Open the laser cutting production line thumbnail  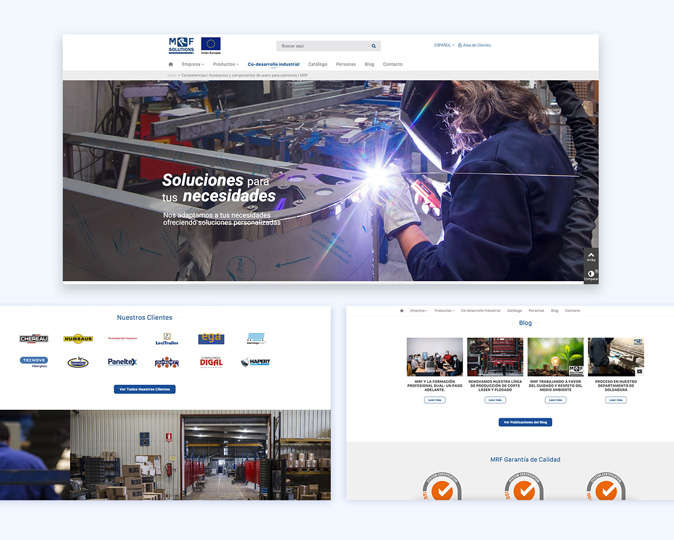click(495, 357)
